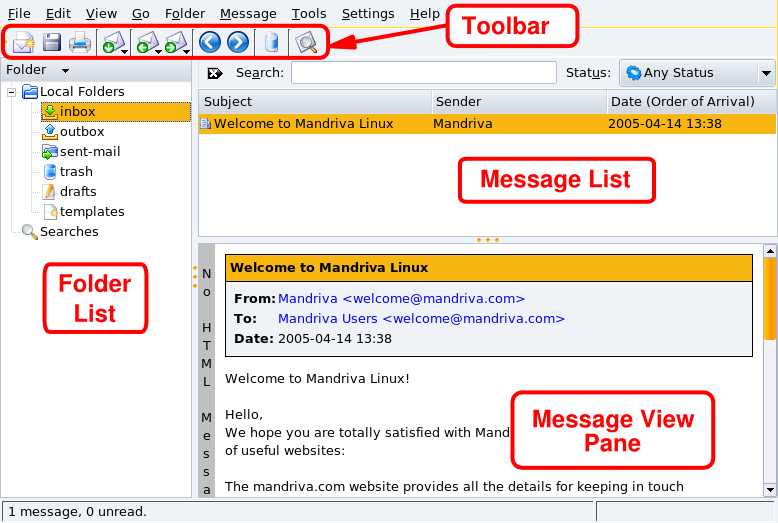Viewport: 778px width, 523px height.
Task: Click the Print toolbar icon
Action: pos(80,42)
